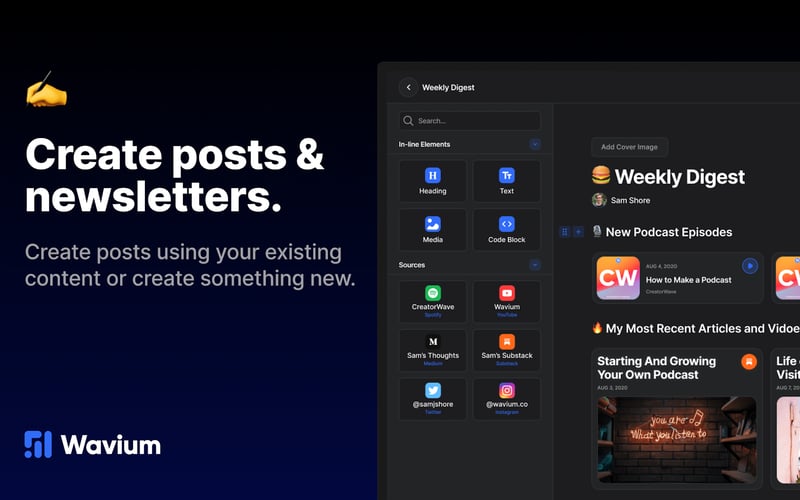Open the @wavium.co Instagram source
Image resolution: width=800 pixels, height=500 pixels.
(x=507, y=399)
